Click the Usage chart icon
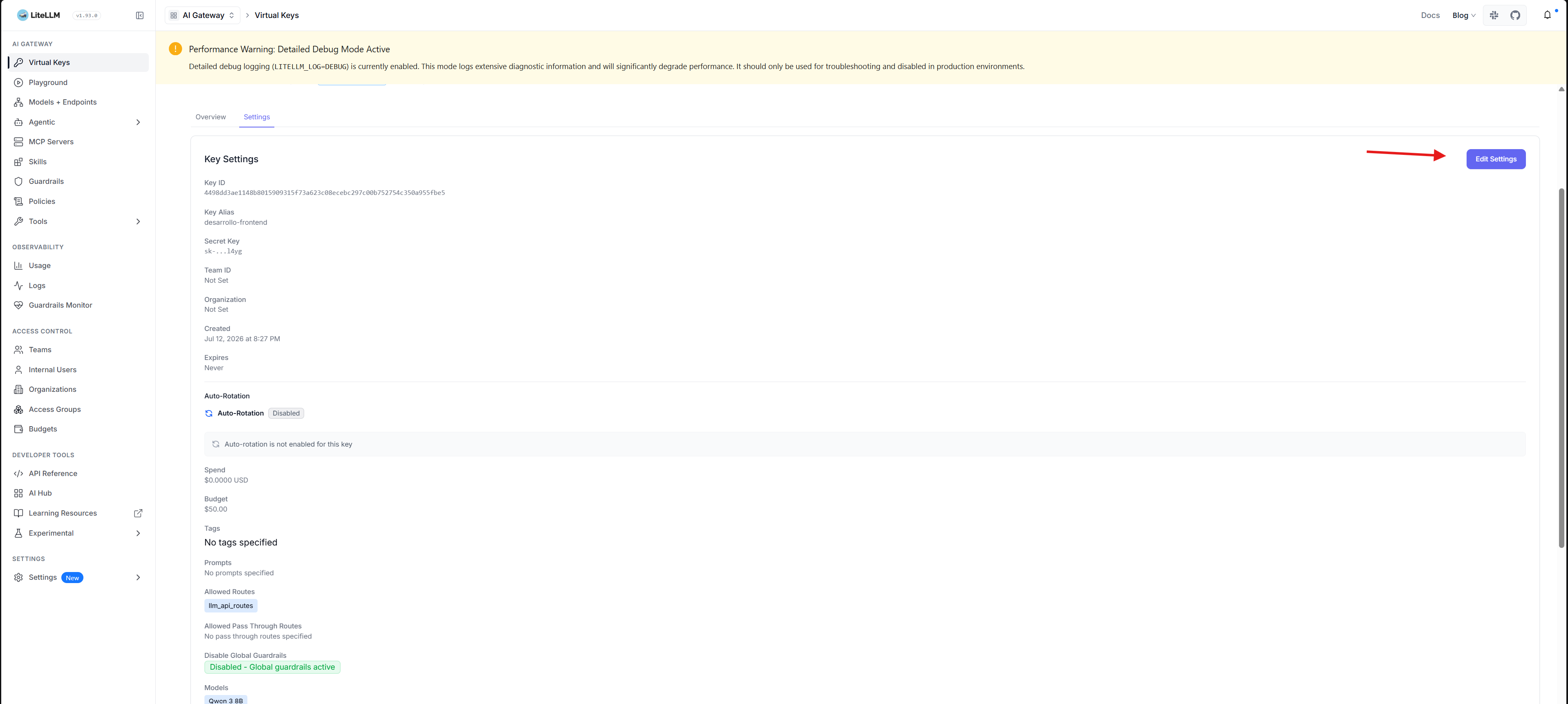 pyautogui.click(x=18, y=265)
